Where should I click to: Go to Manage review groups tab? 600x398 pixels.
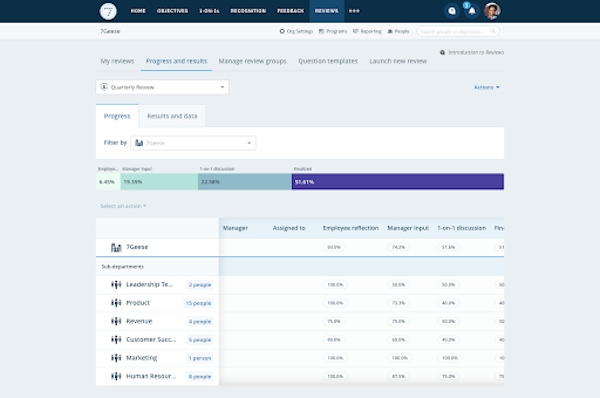click(253, 61)
